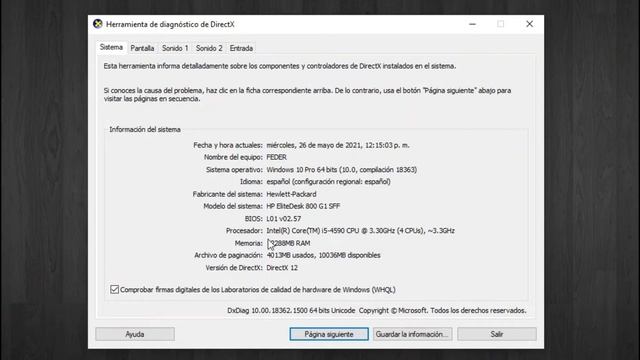This screenshot has width=640, height=360.
Task: Go to next page with Página siguiente
Action: (x=329, y=334)
